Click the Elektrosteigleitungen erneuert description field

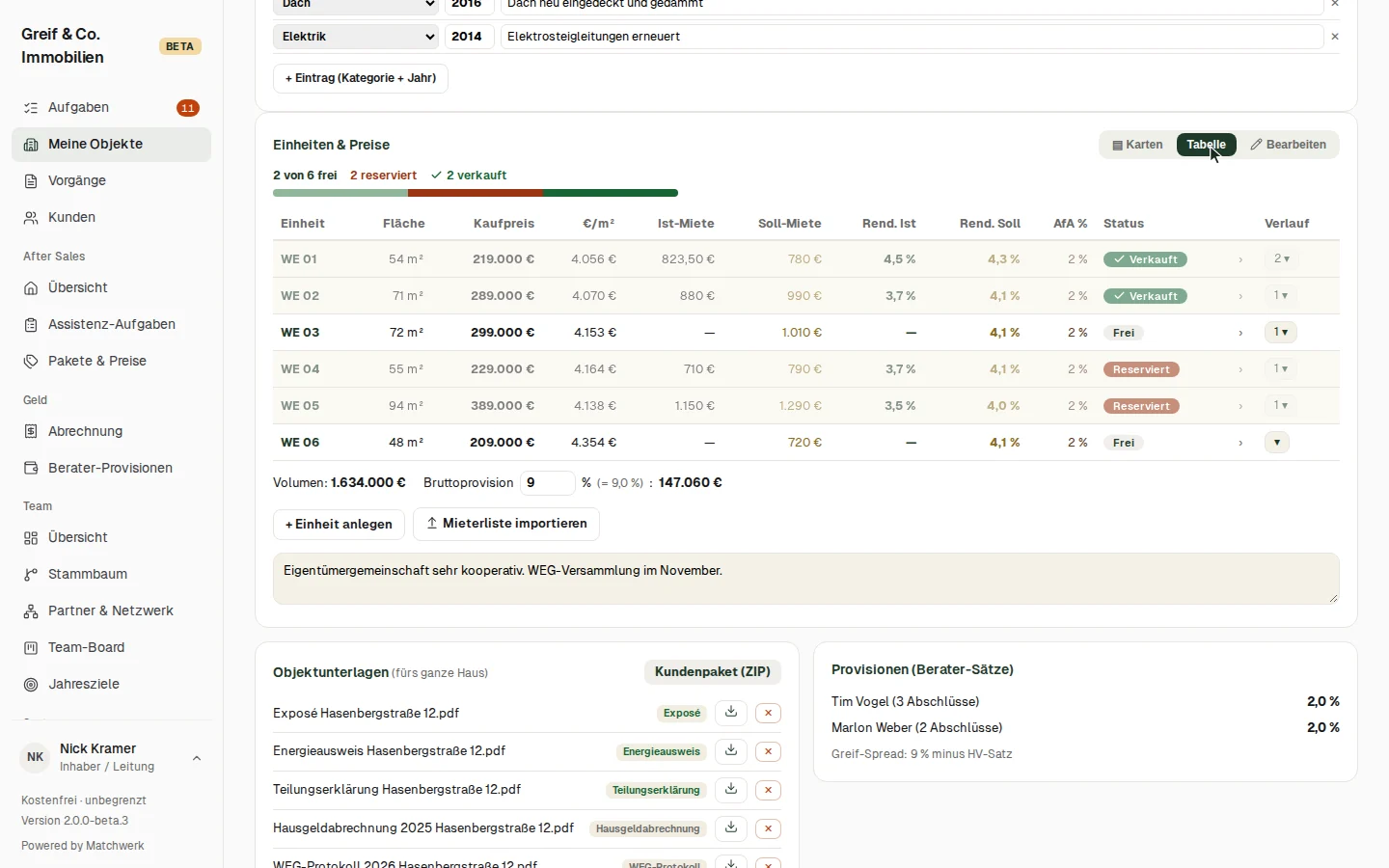pos(912,37)
